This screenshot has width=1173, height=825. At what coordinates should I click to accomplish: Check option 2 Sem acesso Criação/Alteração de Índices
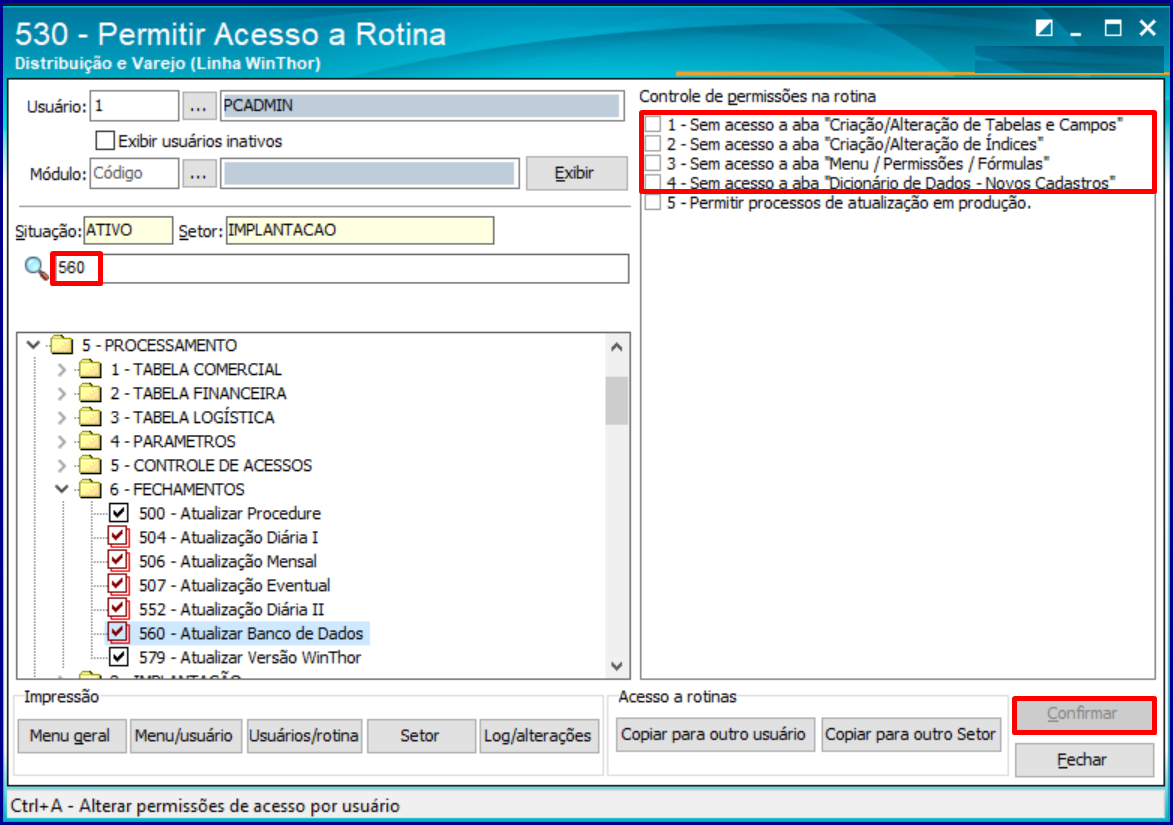click(653, 144)
